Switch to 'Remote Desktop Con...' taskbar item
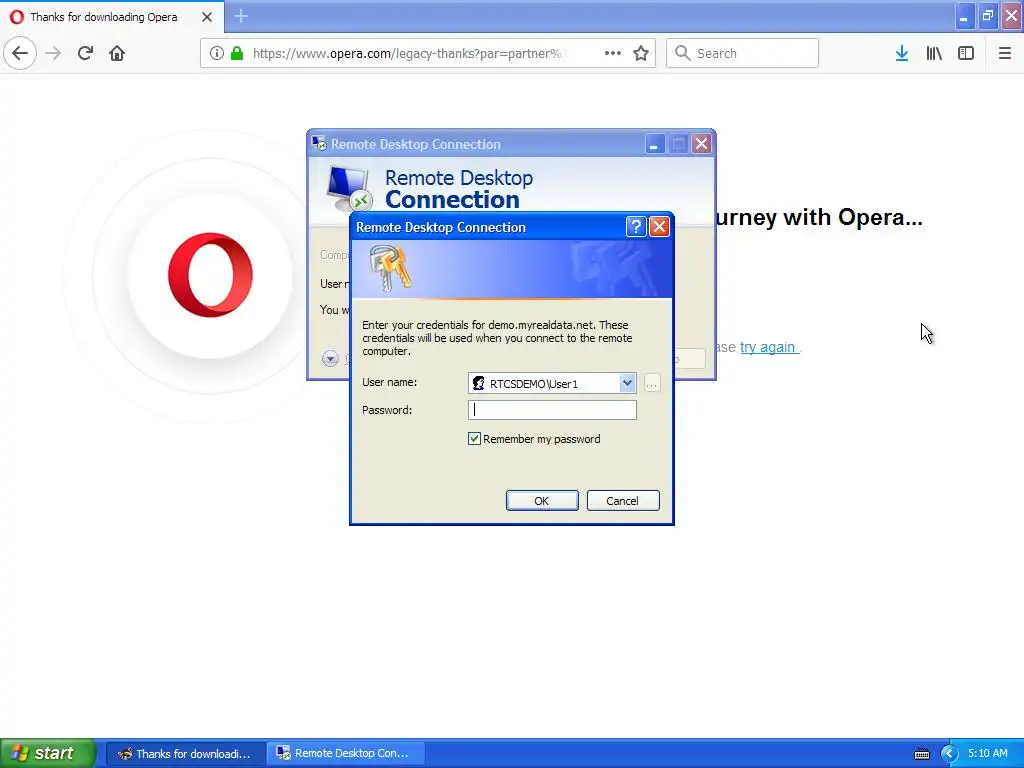This screenshot has height=768, width=1024. click(x=346, y=754)
